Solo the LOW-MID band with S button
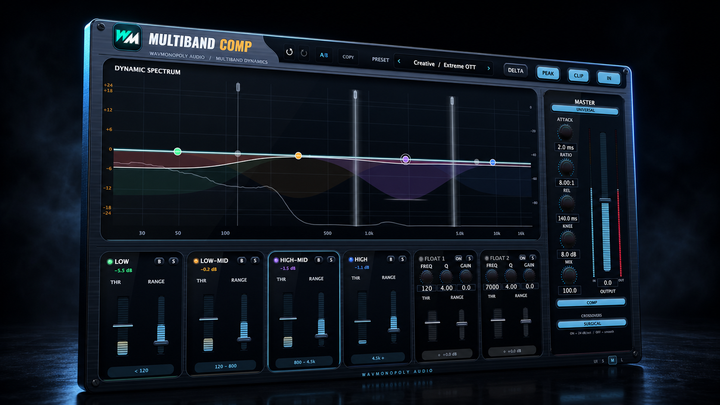This screenshot has height=405, width=720. (255, 260)
